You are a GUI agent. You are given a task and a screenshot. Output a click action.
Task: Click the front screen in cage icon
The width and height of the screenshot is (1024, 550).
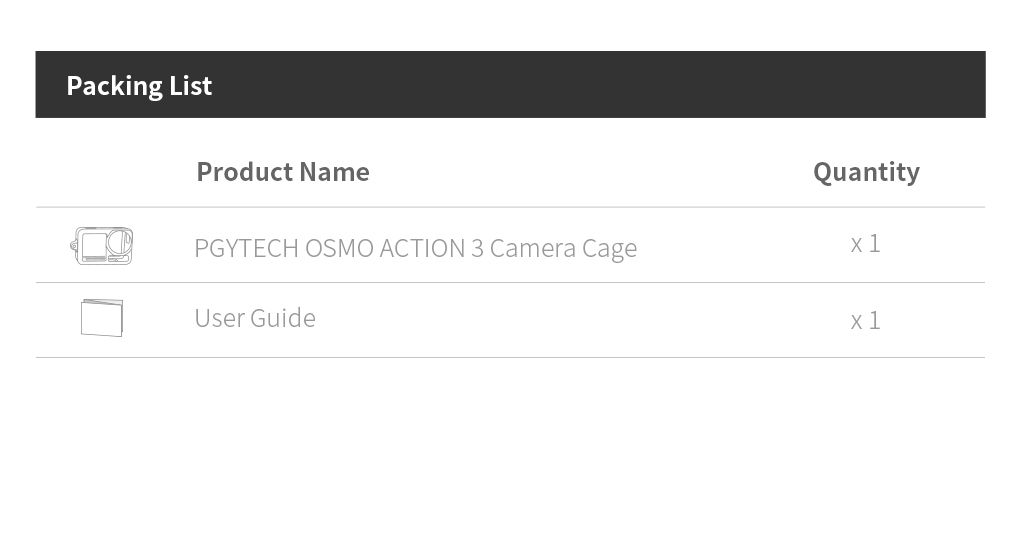coord(94,246)
